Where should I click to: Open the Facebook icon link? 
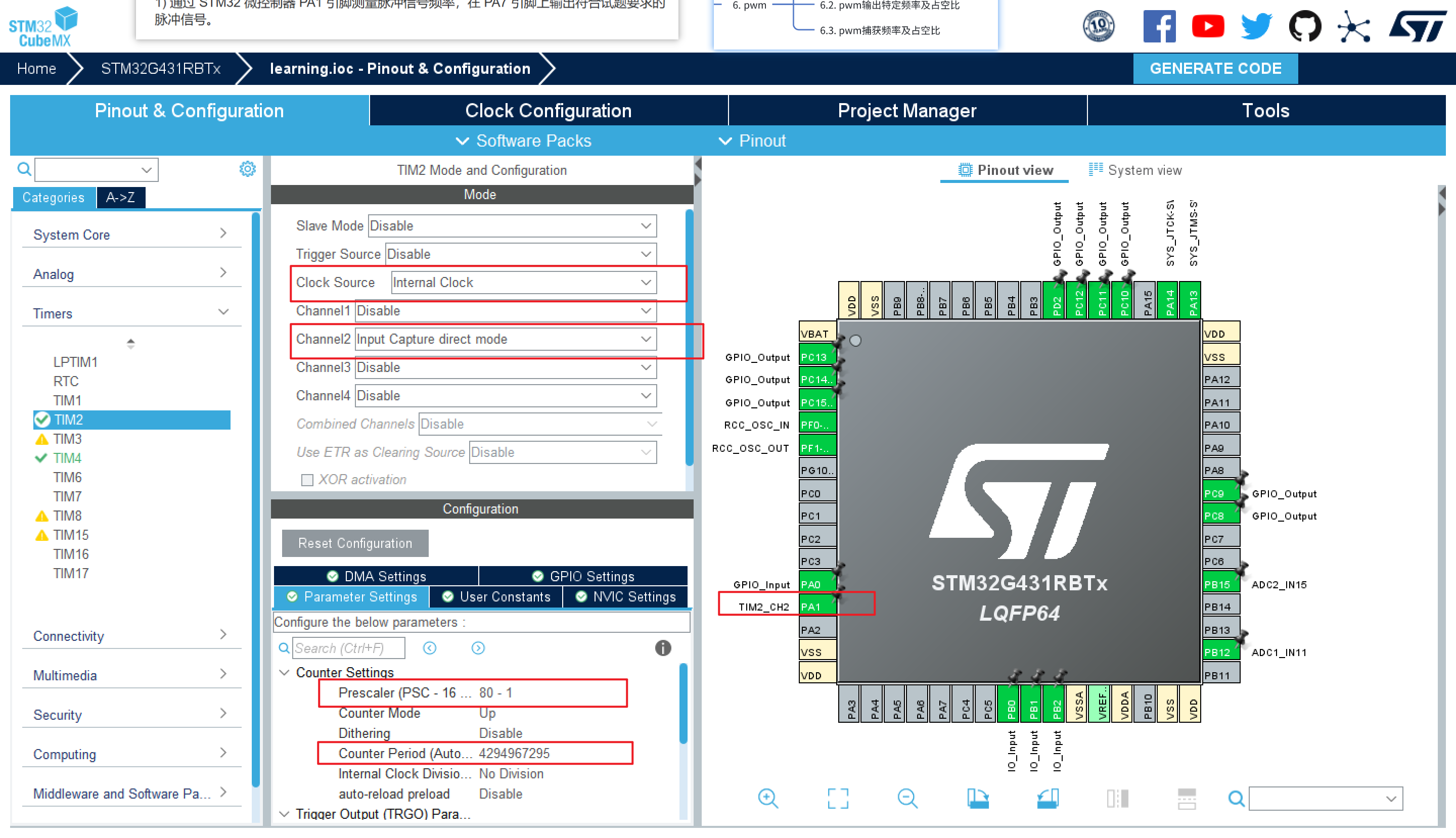tap(1159, 26)
